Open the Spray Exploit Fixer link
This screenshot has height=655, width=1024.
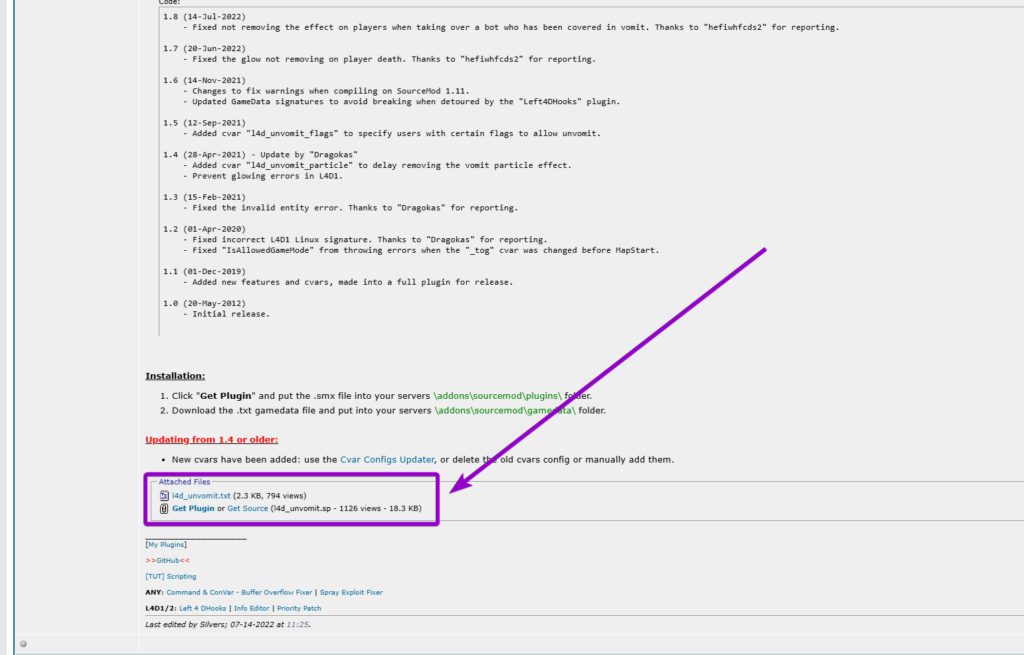[x=350, y=592]
